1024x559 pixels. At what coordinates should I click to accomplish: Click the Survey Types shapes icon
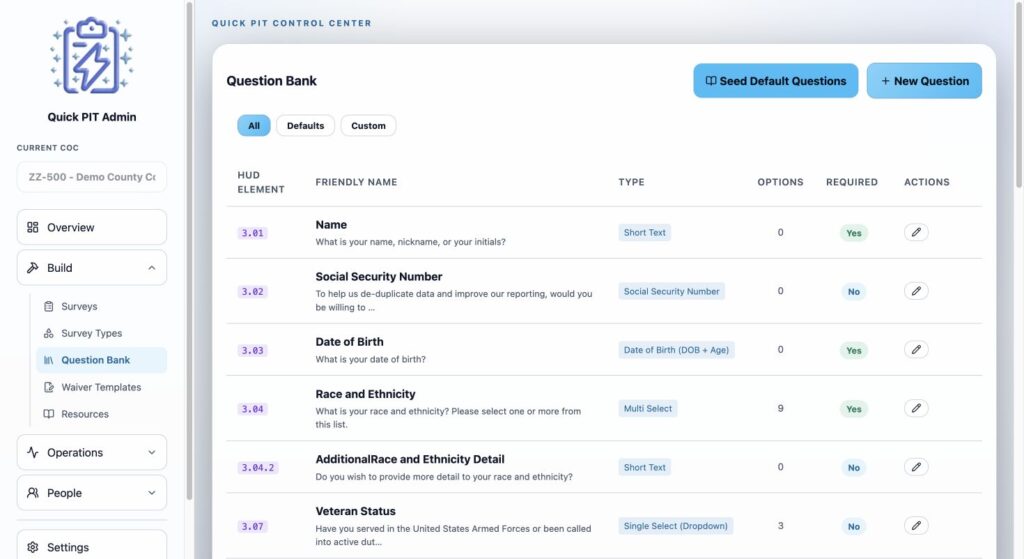point(48,333)
